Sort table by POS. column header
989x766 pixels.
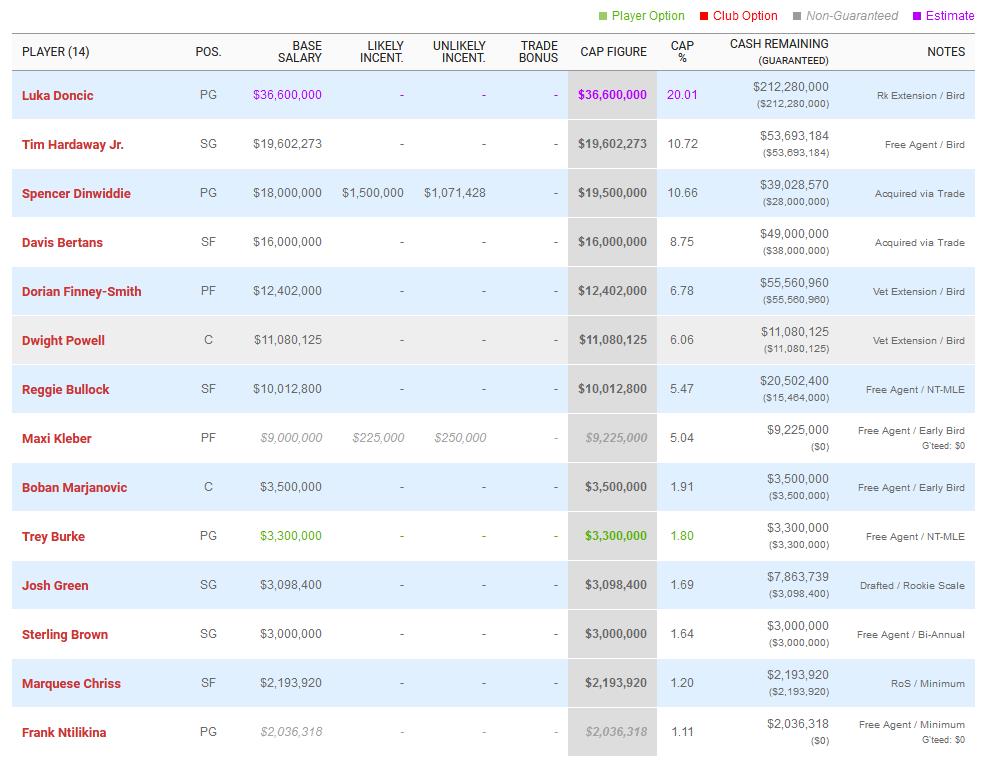point(208,52)
